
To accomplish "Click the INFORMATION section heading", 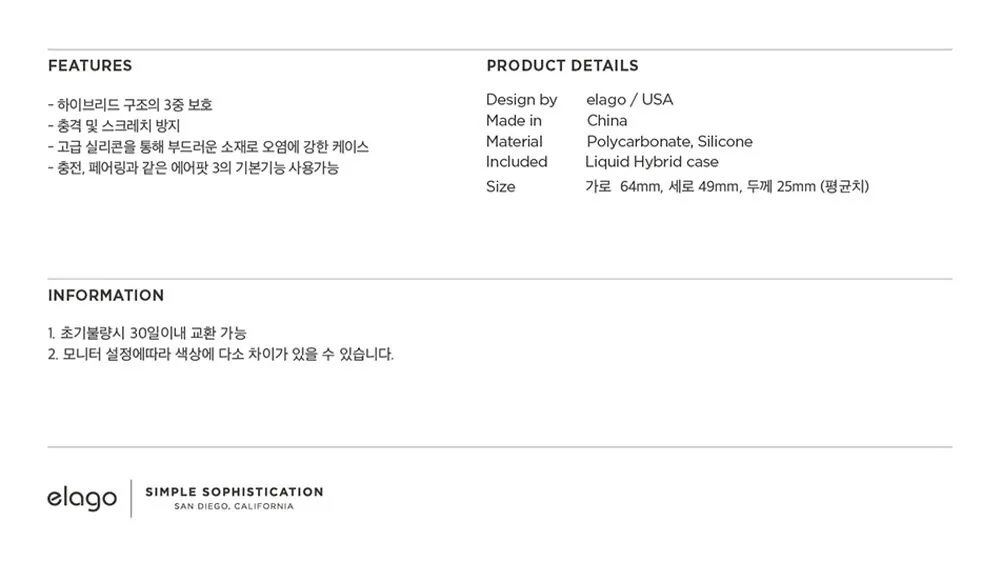I will (106, 296).
